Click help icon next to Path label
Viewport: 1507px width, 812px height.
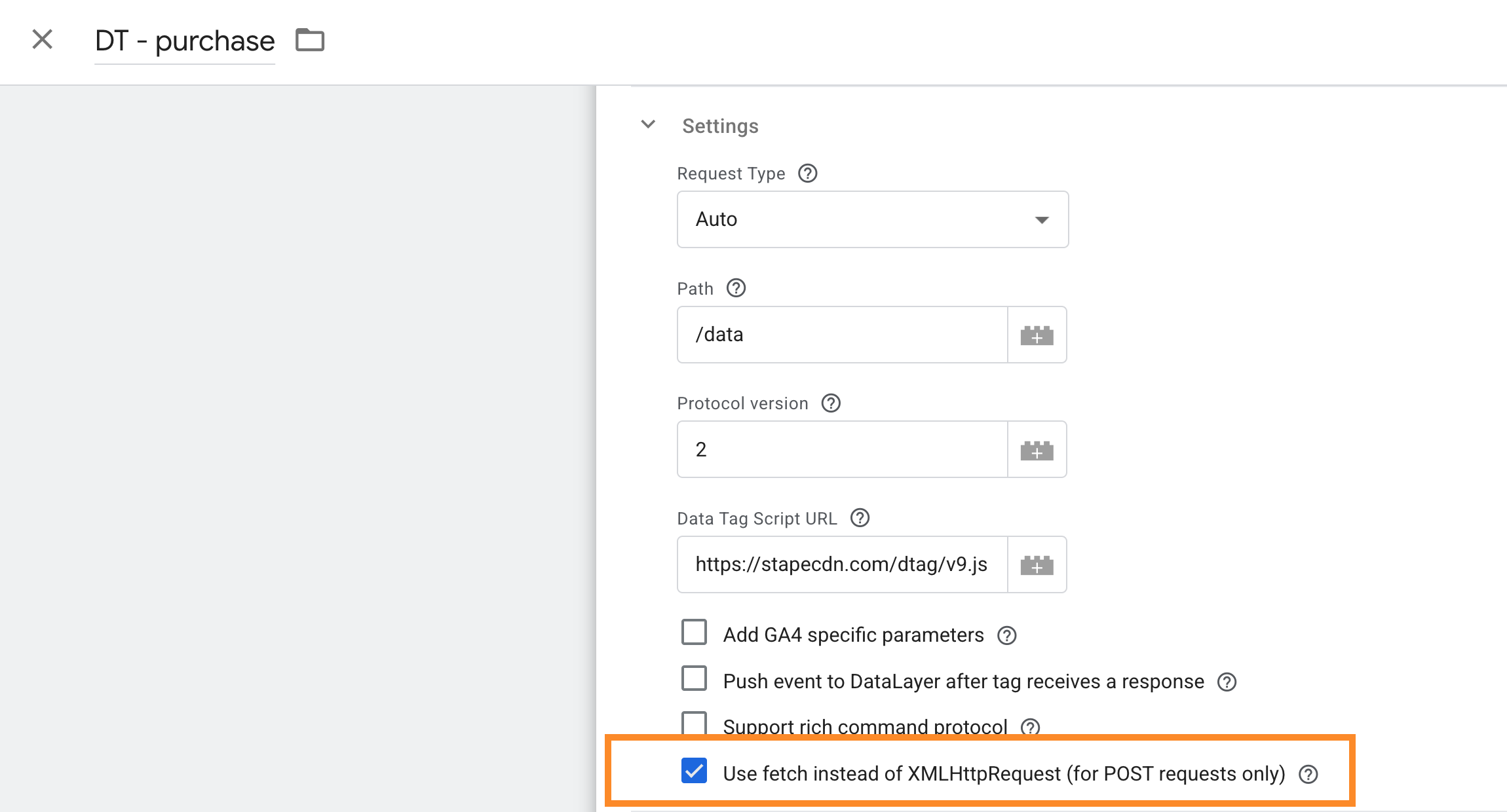tap(736, 288)
